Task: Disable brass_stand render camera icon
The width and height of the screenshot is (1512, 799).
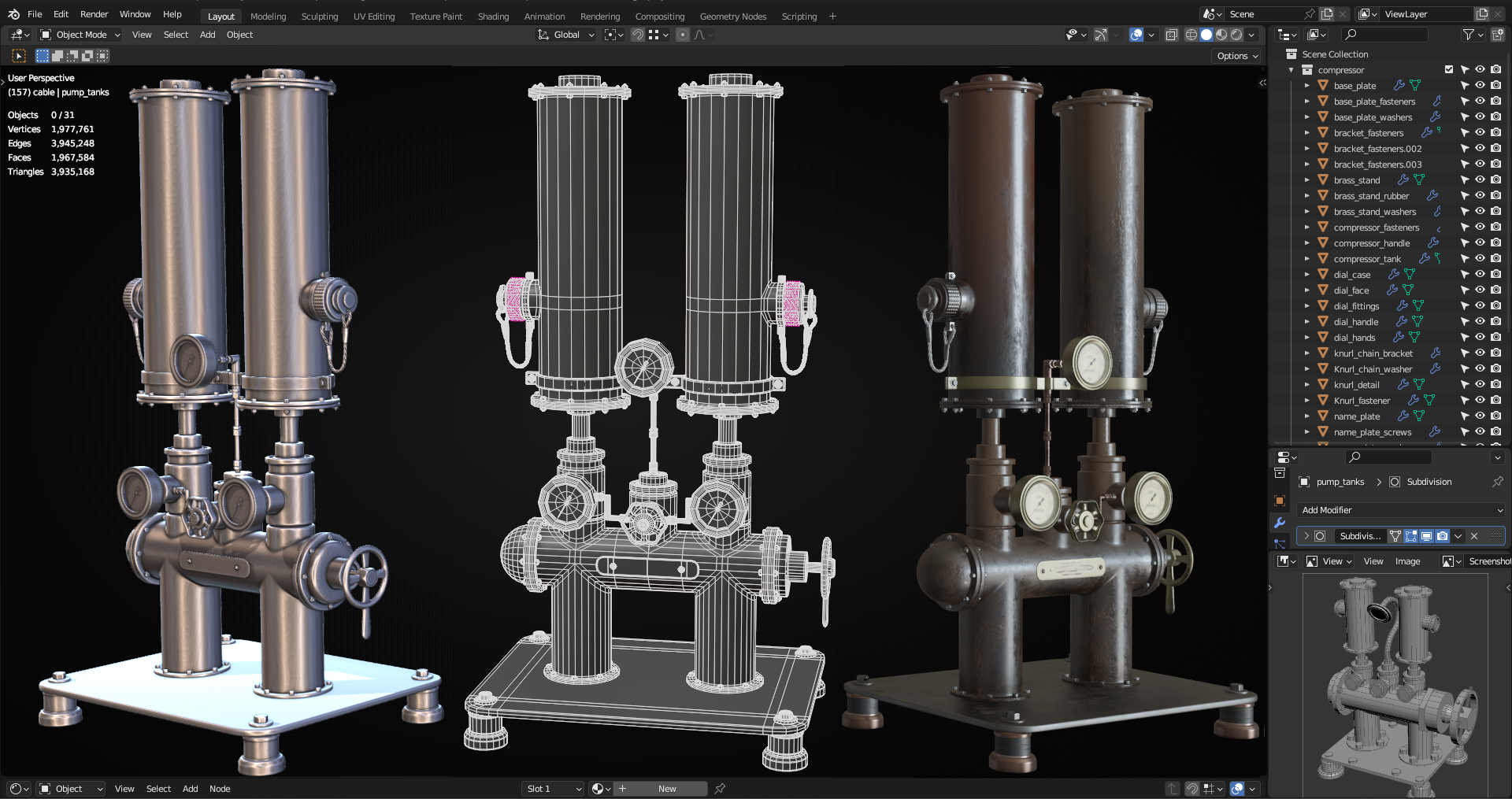Action: 1495,180
